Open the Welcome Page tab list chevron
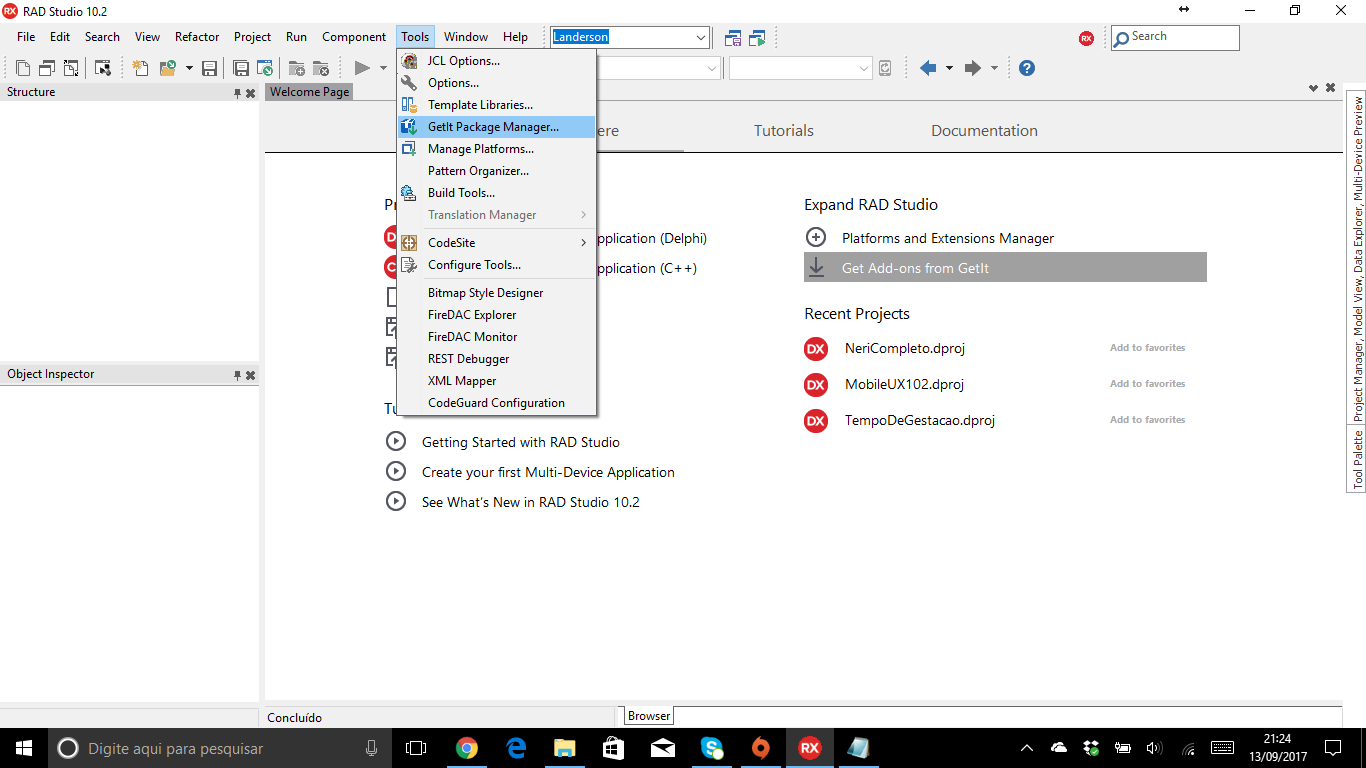This screenshot has height=768, width=1366. click(1314, 88)
